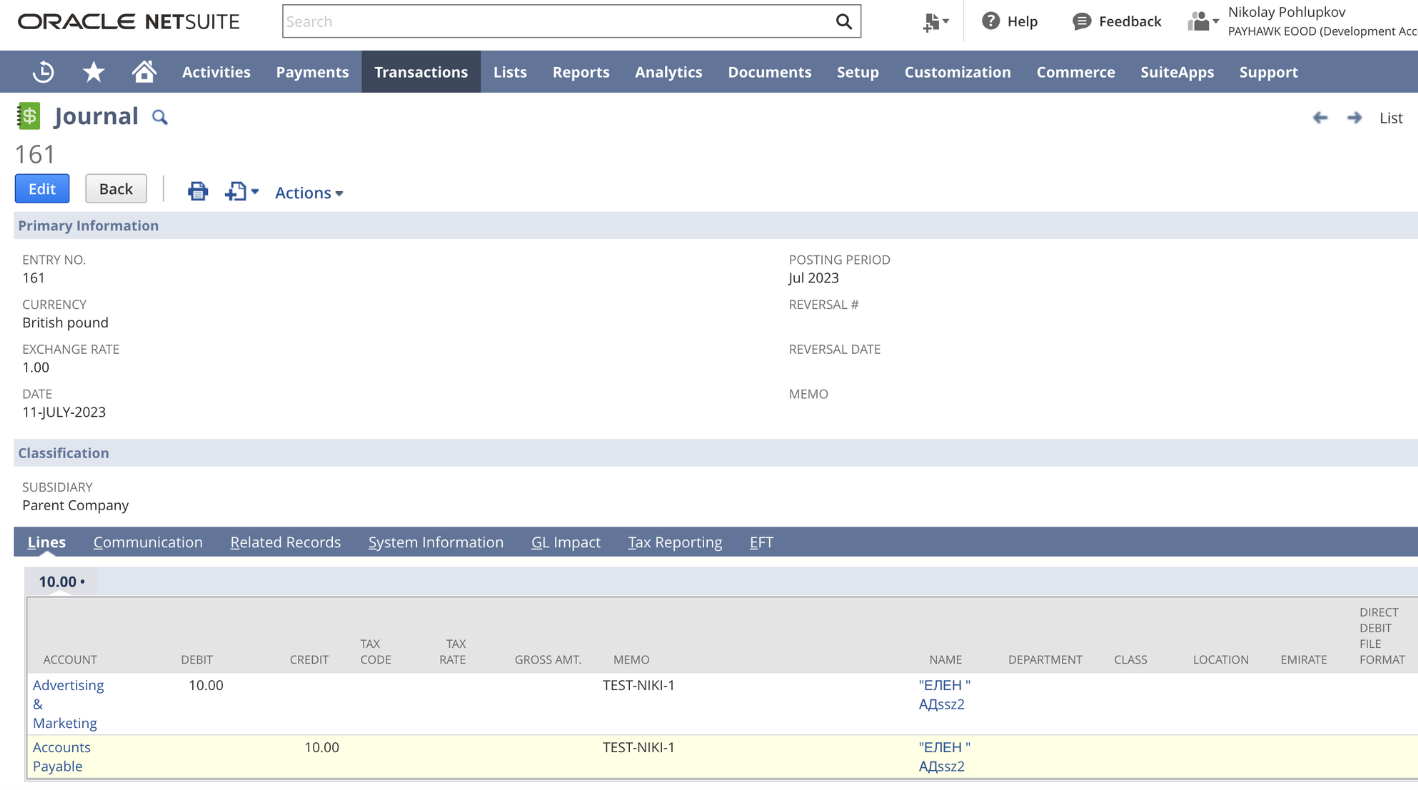The image size is (1418, 790).
Task: Open the Reports menu
Action: click(x=581, y=72)
